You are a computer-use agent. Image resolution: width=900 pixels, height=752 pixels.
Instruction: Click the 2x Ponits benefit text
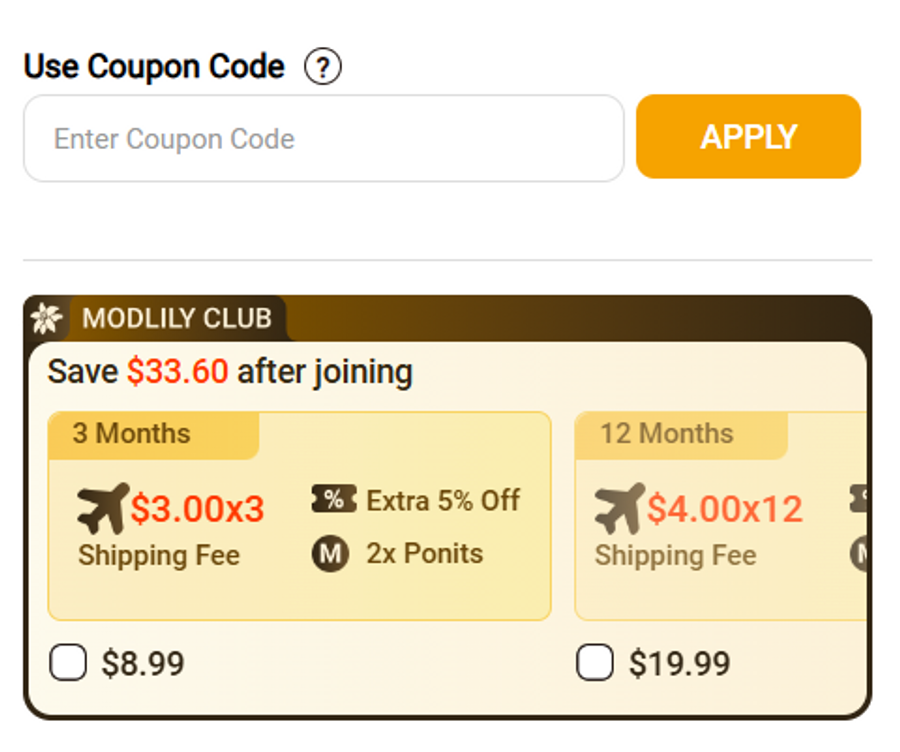click(424, 554)
